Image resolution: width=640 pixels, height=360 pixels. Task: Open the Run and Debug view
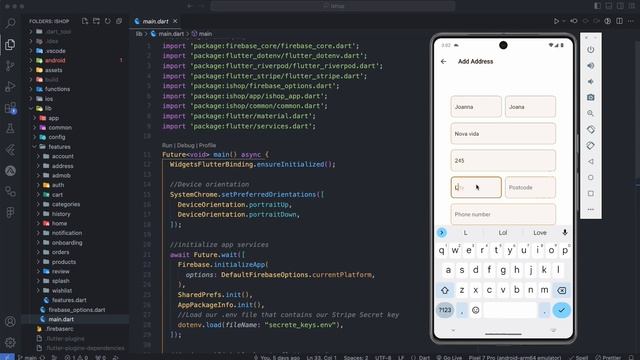click(10, 87)
